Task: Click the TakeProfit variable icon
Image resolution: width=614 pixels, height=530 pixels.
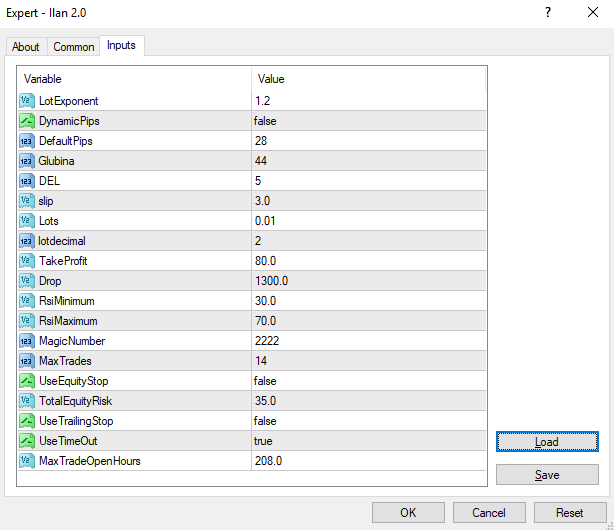Action: point(27,261)
